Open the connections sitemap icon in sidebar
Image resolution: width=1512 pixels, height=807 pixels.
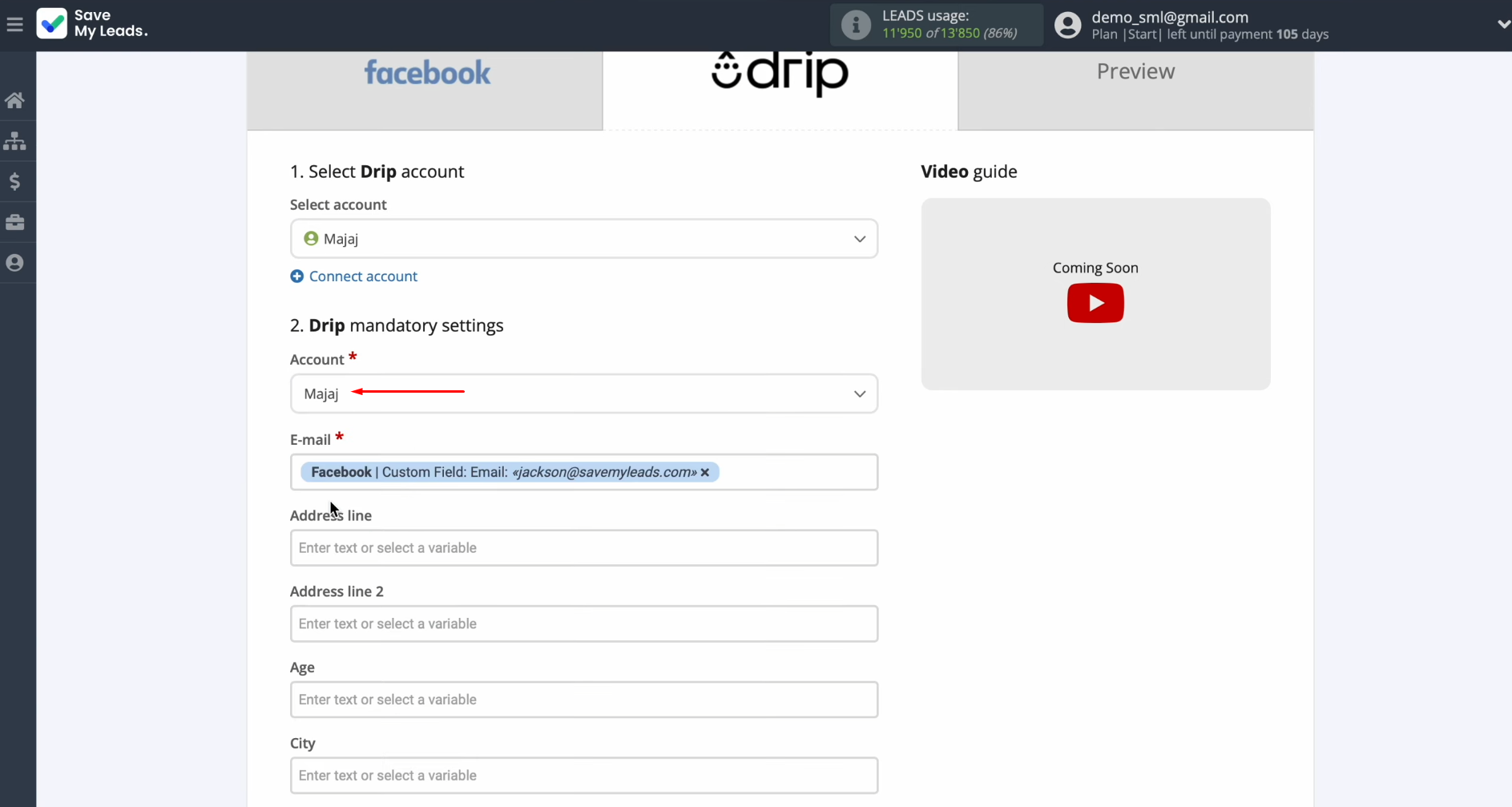coord(14,141)
